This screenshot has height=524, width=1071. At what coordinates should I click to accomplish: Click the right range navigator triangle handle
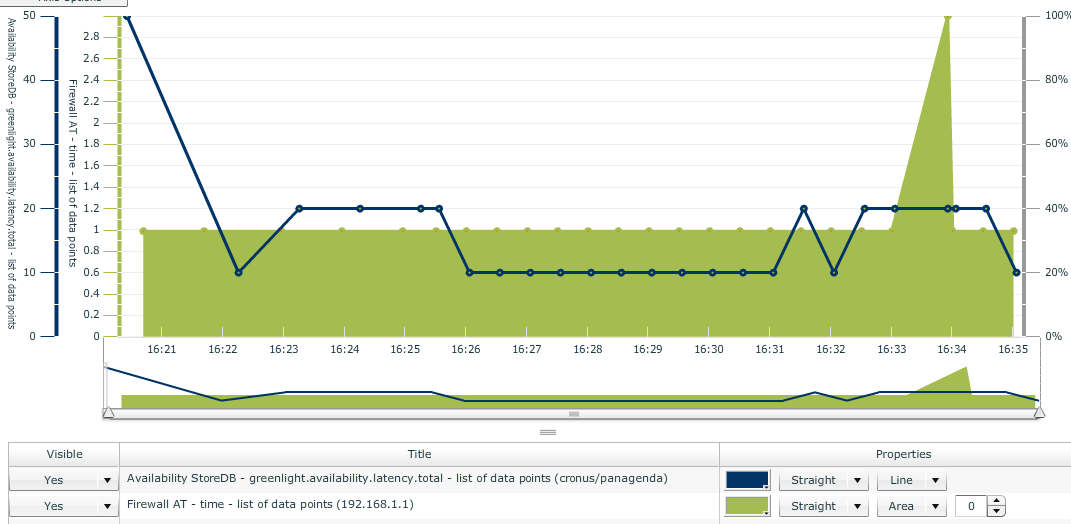point(1039,412)
